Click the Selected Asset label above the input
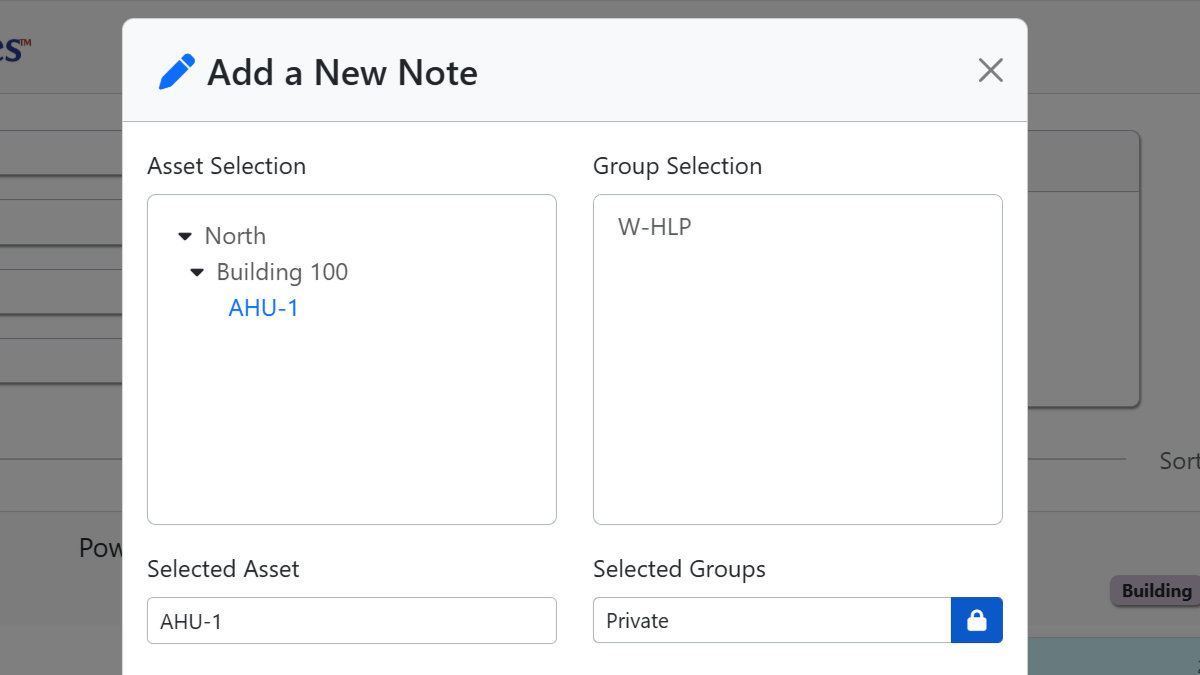1200x675 pixels. 223,568
